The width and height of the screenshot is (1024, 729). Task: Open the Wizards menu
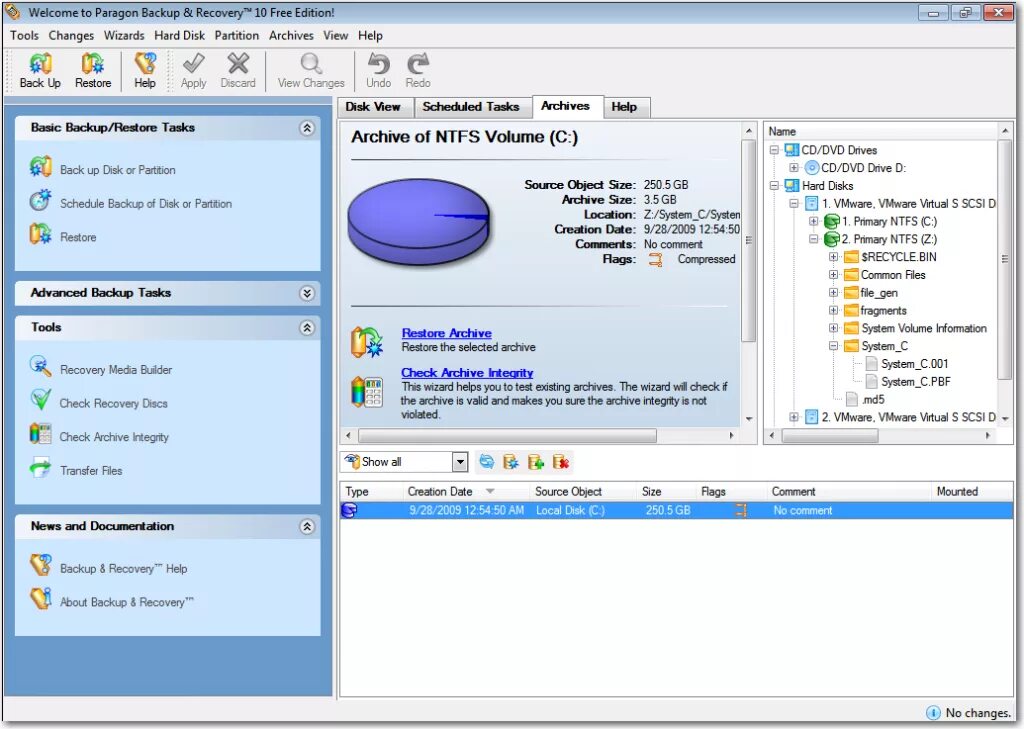(124, 35)
